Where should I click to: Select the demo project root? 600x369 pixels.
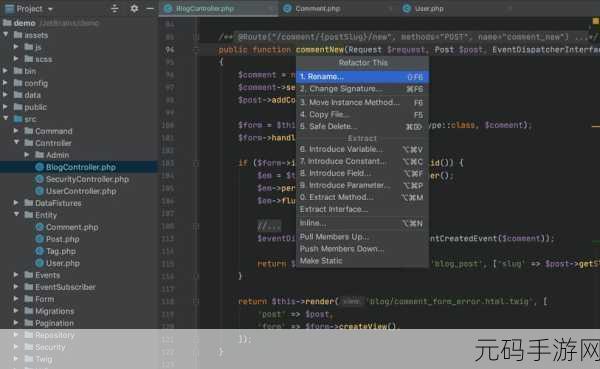click(x=24, y=23)
